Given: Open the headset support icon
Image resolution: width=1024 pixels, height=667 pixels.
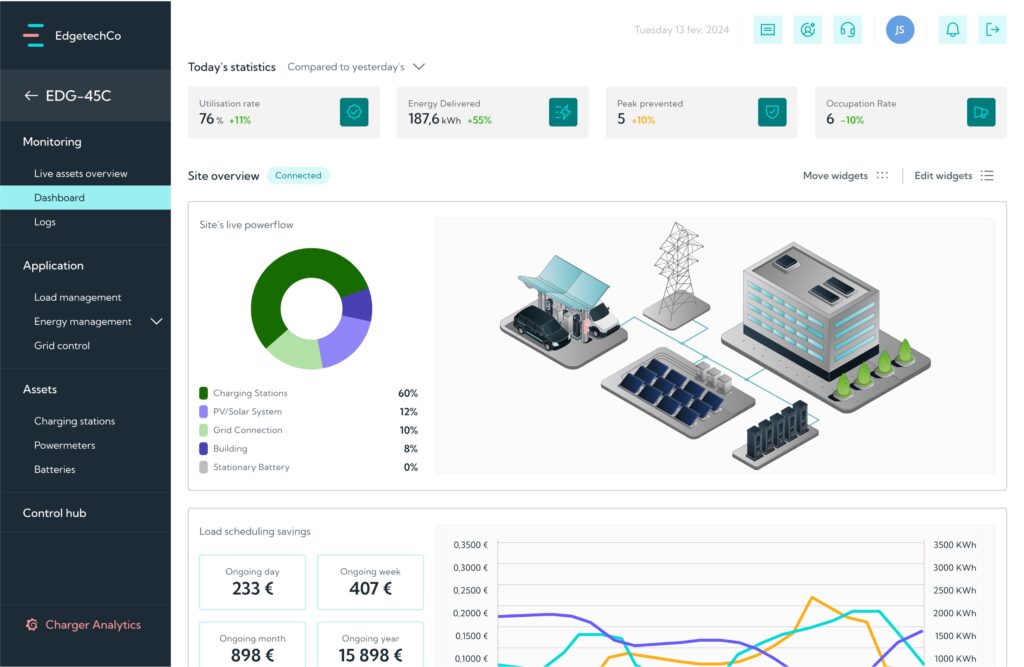Looking at the screenshot, I should point(847,30).
